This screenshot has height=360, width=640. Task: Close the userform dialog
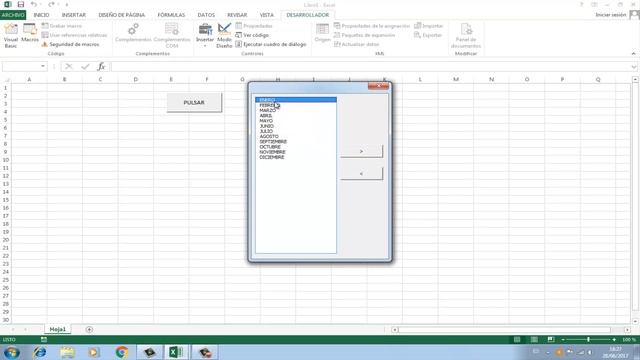click(378, 86)
